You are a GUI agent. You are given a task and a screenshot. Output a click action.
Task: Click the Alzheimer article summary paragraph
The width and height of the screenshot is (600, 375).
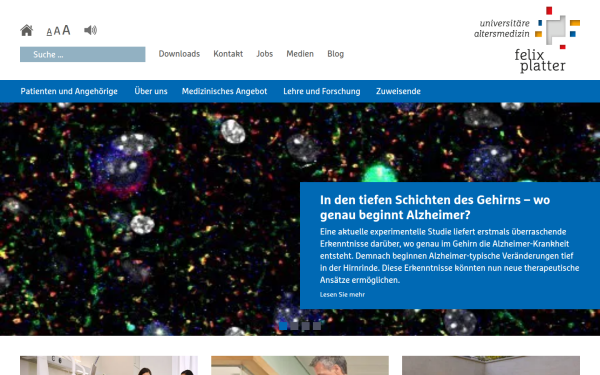(450, 256)
